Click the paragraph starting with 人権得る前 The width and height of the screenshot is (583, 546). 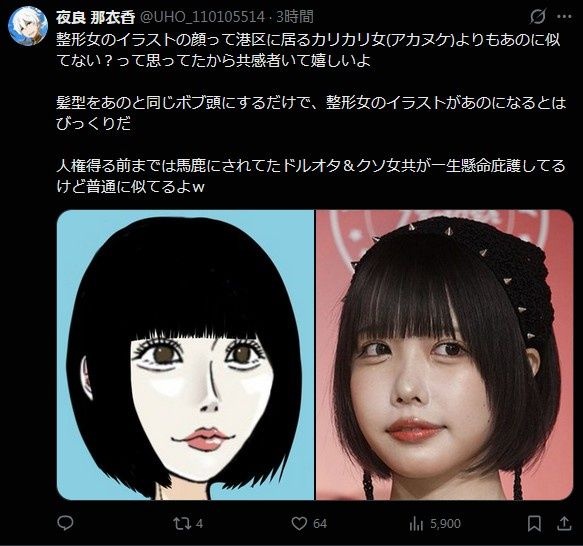[x=311, y=176]
